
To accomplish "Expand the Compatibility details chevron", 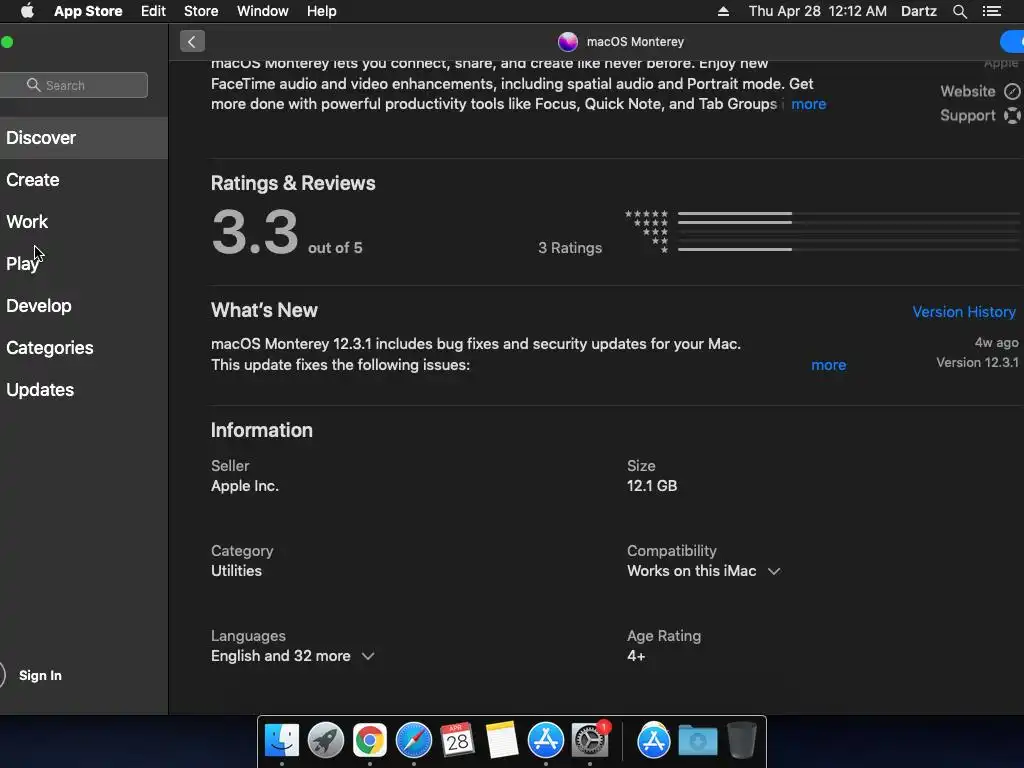I will (x=774, y=571).
